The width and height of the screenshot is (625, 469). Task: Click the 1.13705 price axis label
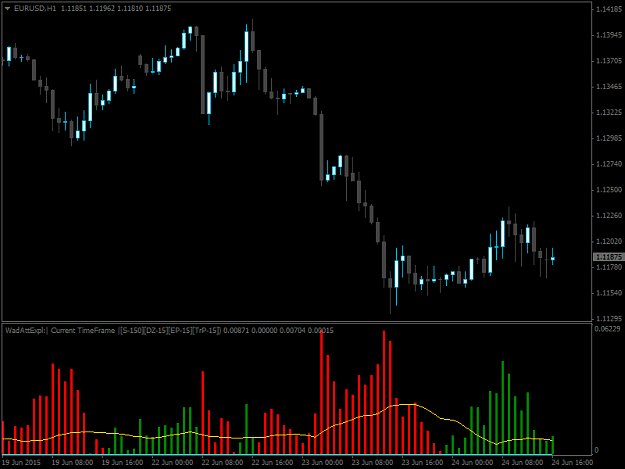(609, 61)
